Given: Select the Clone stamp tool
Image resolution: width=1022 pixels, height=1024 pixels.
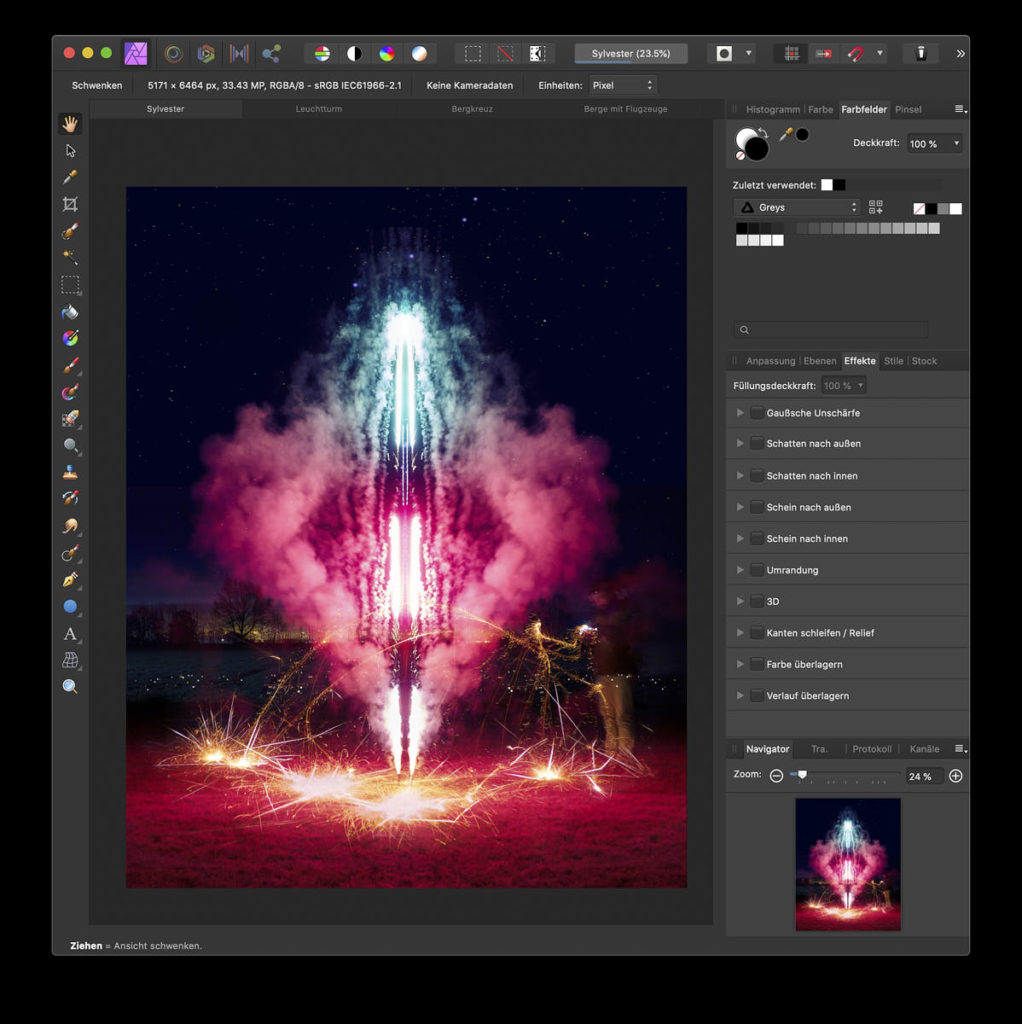Looking at the screenshot, I should (x=70, y=472).
